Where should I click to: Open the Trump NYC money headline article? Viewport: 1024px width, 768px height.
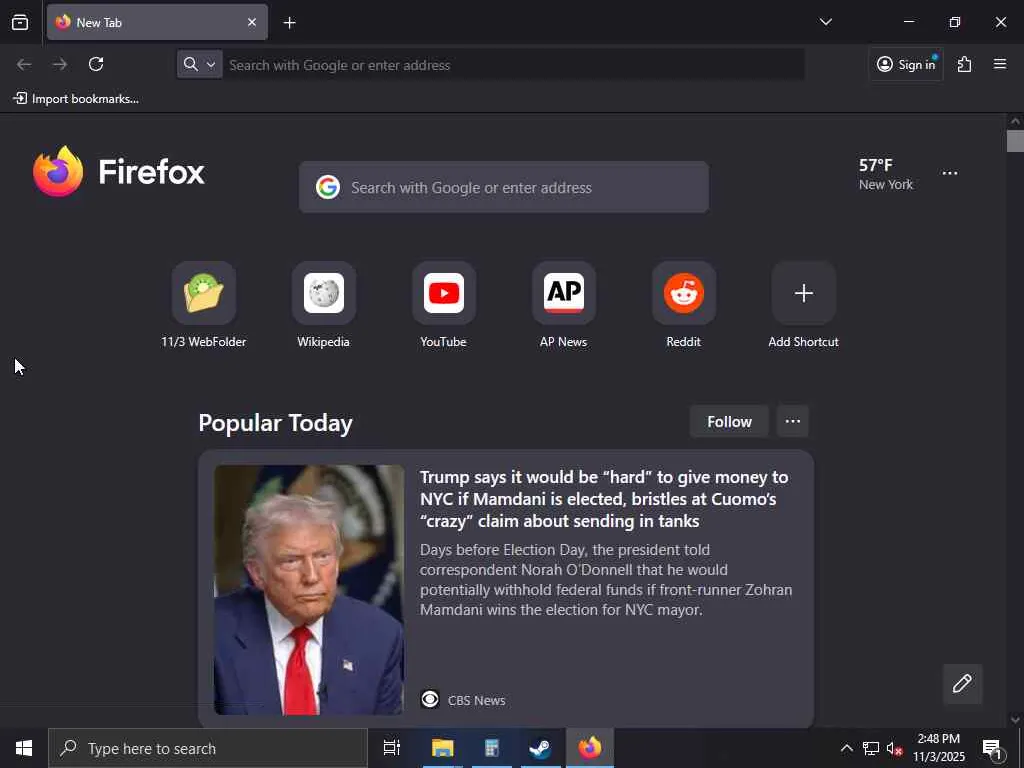coord(603,499)
